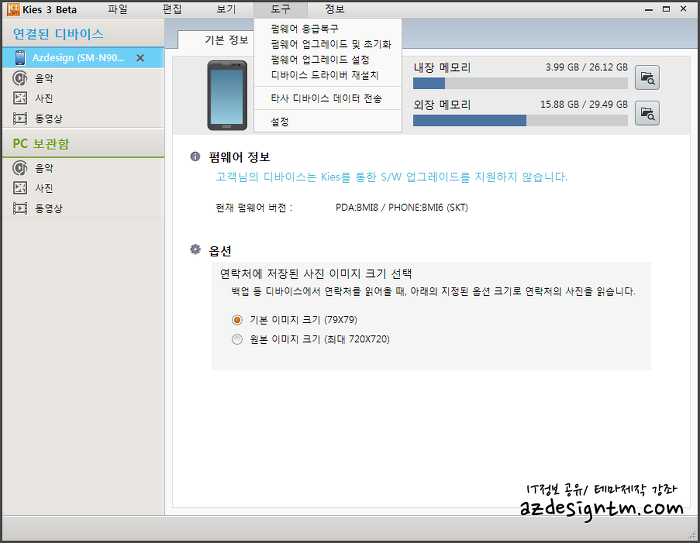Click the 외장 메모리 usage bar
The width and height of the screenshot is (700, 543).
[x=520, y=120]
